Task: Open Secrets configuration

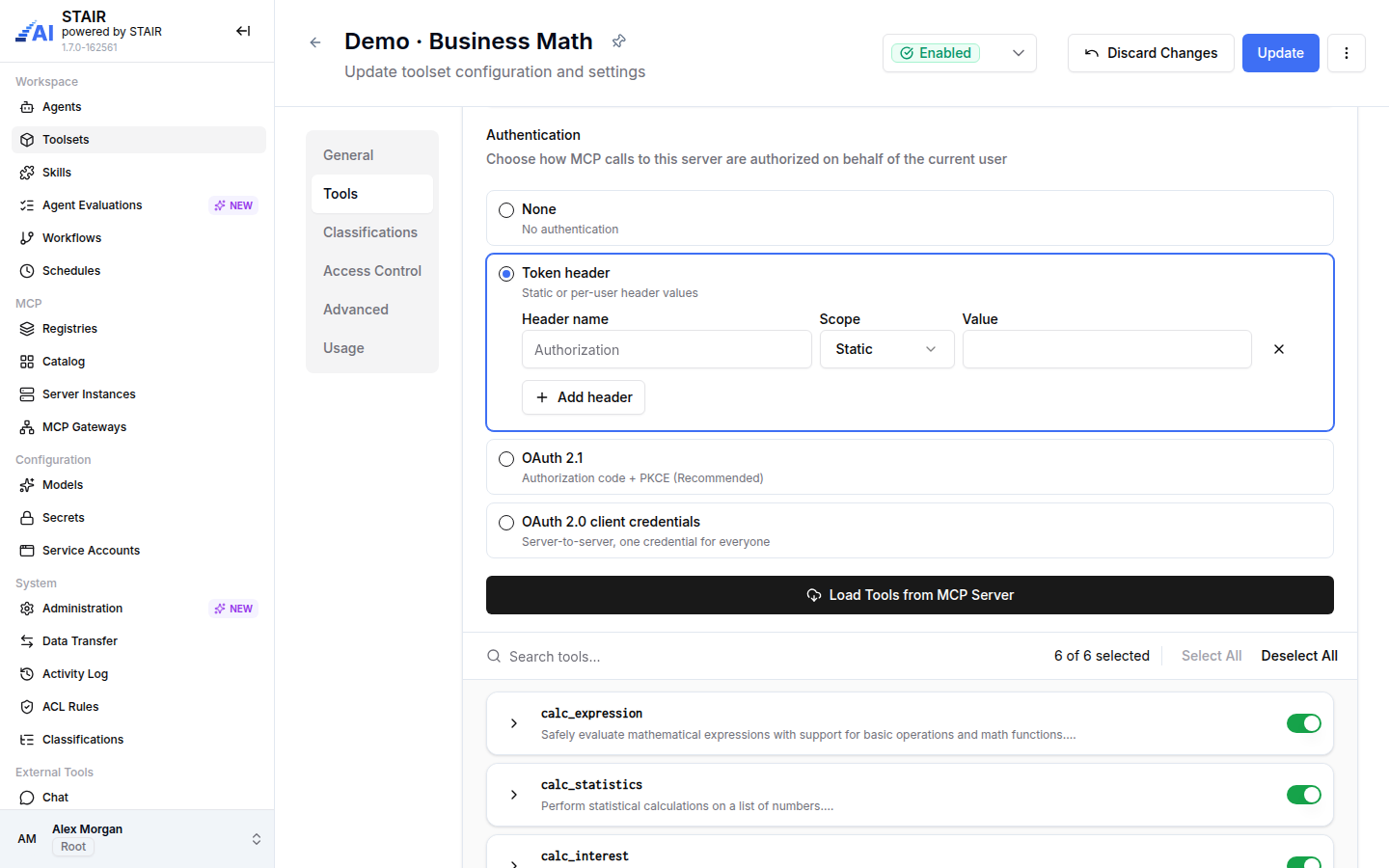Action: (139, 518)
